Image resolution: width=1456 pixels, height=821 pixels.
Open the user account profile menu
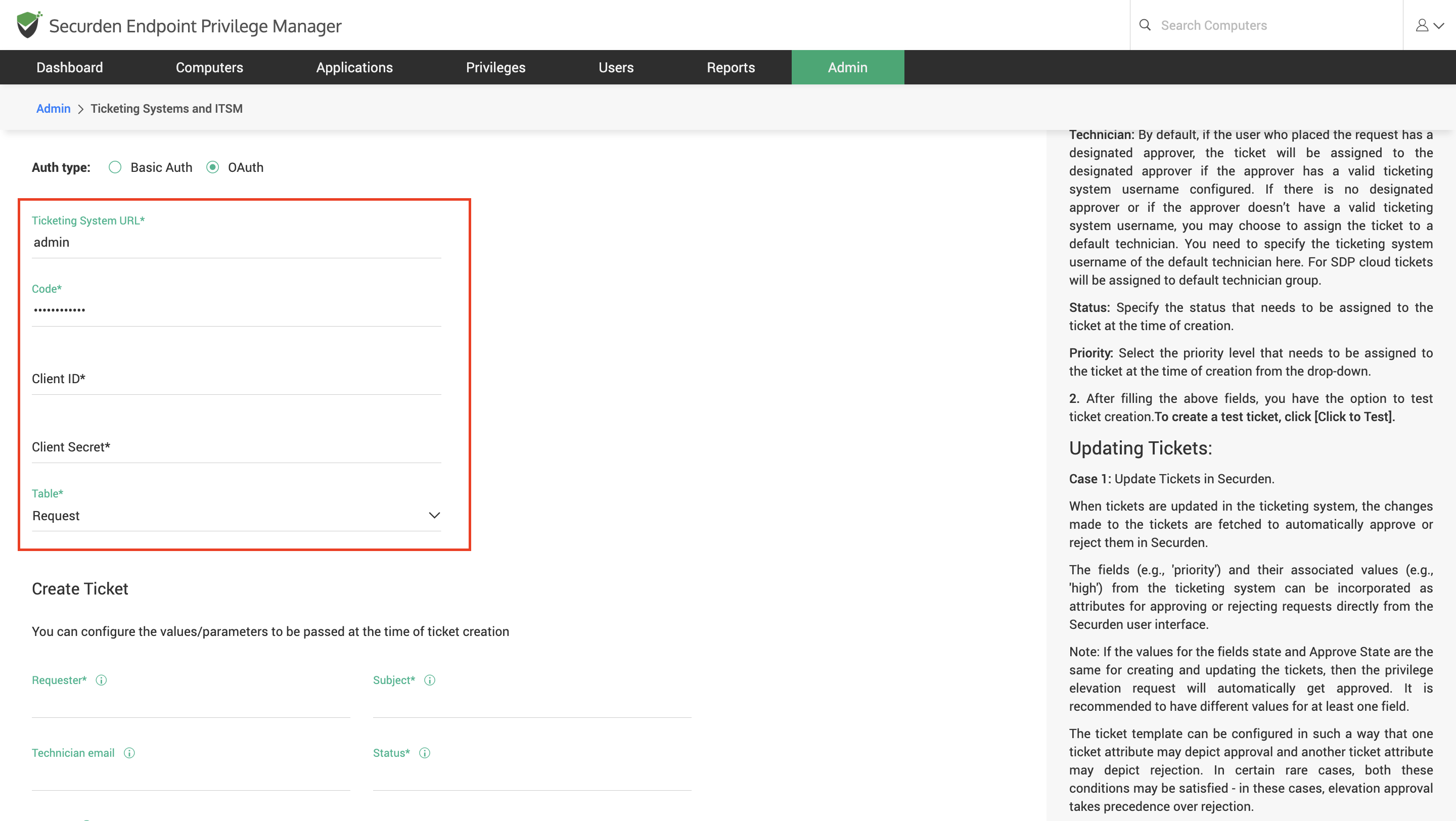[1429, 25]
